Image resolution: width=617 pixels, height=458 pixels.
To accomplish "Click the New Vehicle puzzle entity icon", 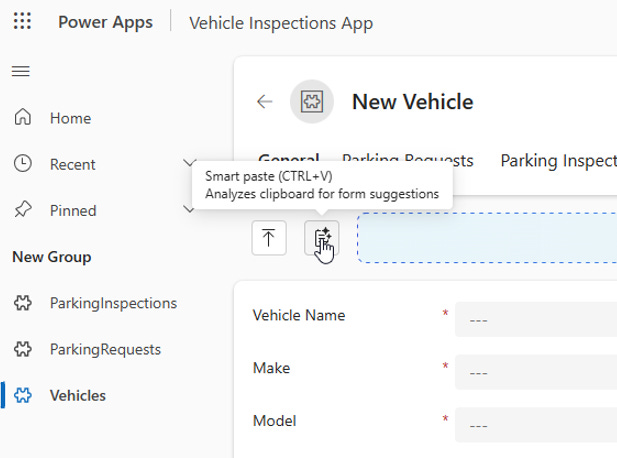I will (312, 101).
